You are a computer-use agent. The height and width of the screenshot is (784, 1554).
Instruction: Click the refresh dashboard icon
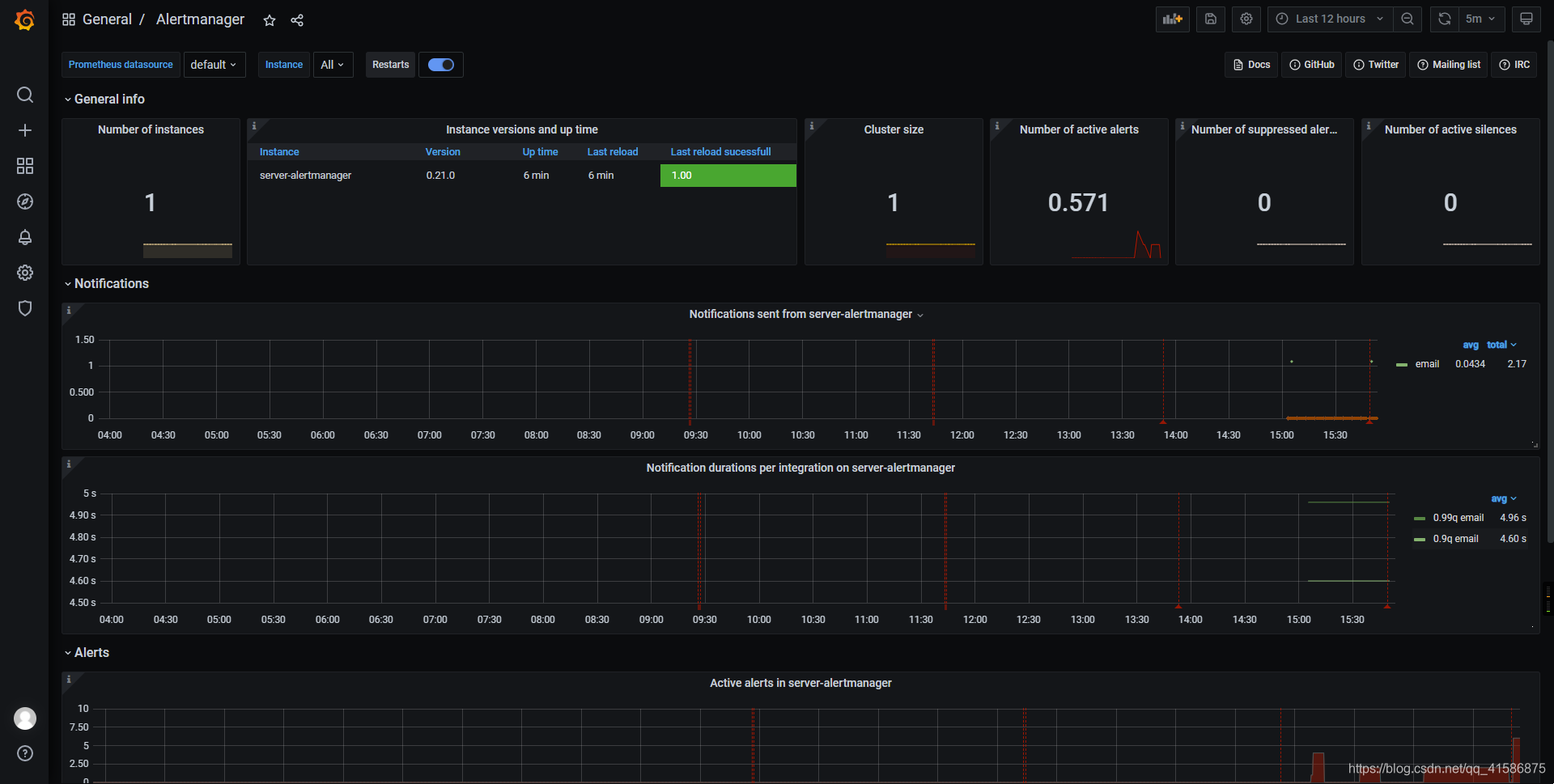tap(1445, 19)
